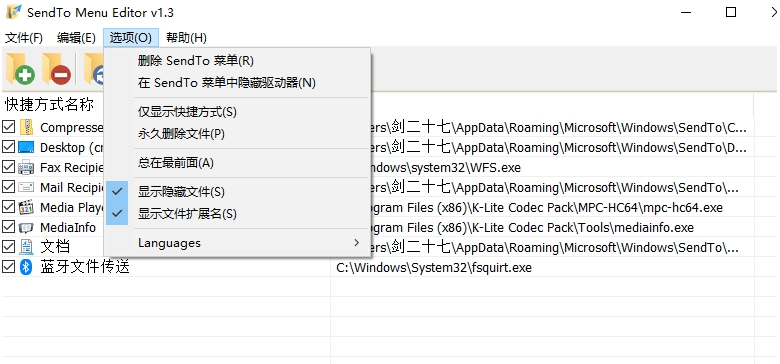The image size is (780, 364).
Task: Uncheck the Mail Recipient checkbox
Action: (x=8, y=187)
